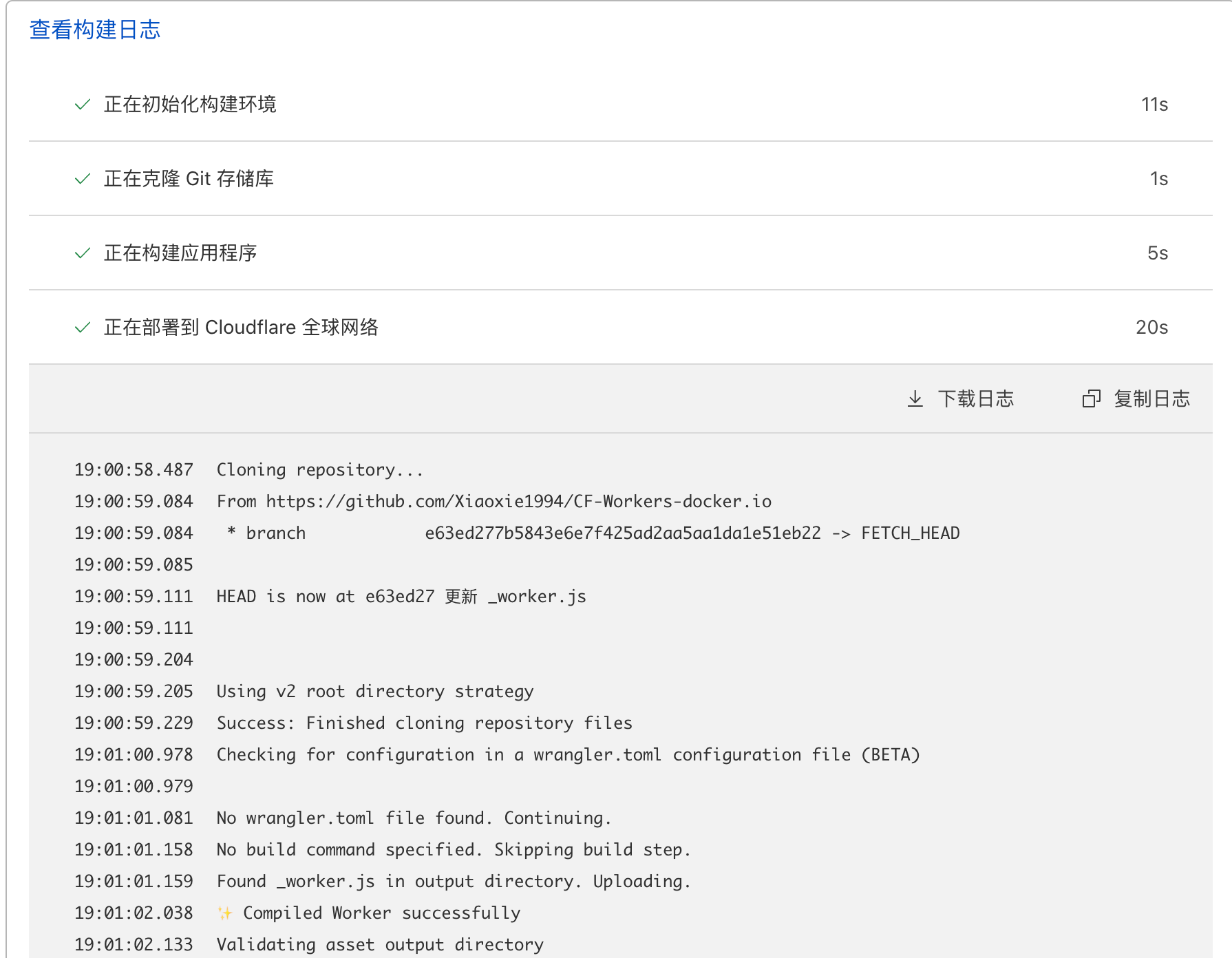Click the 5s duration value
1232x958 pixels.
coord(1158,253)
